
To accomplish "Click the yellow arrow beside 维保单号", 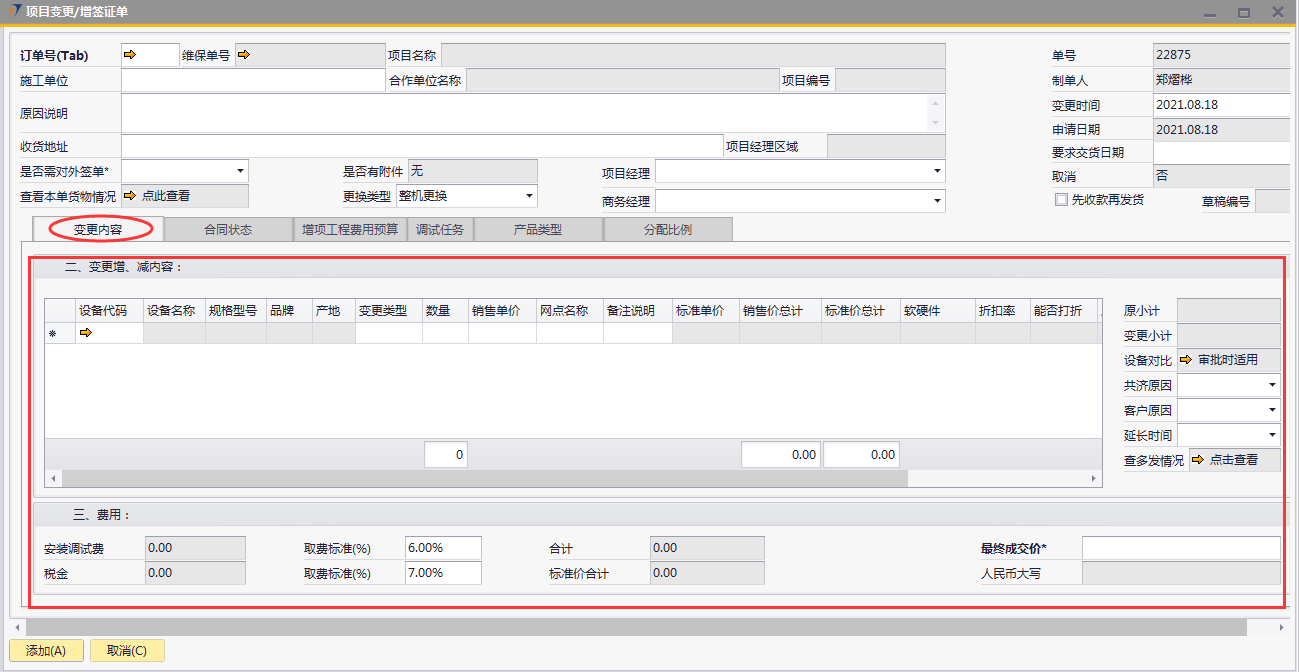I will click(x=243, y=55).
